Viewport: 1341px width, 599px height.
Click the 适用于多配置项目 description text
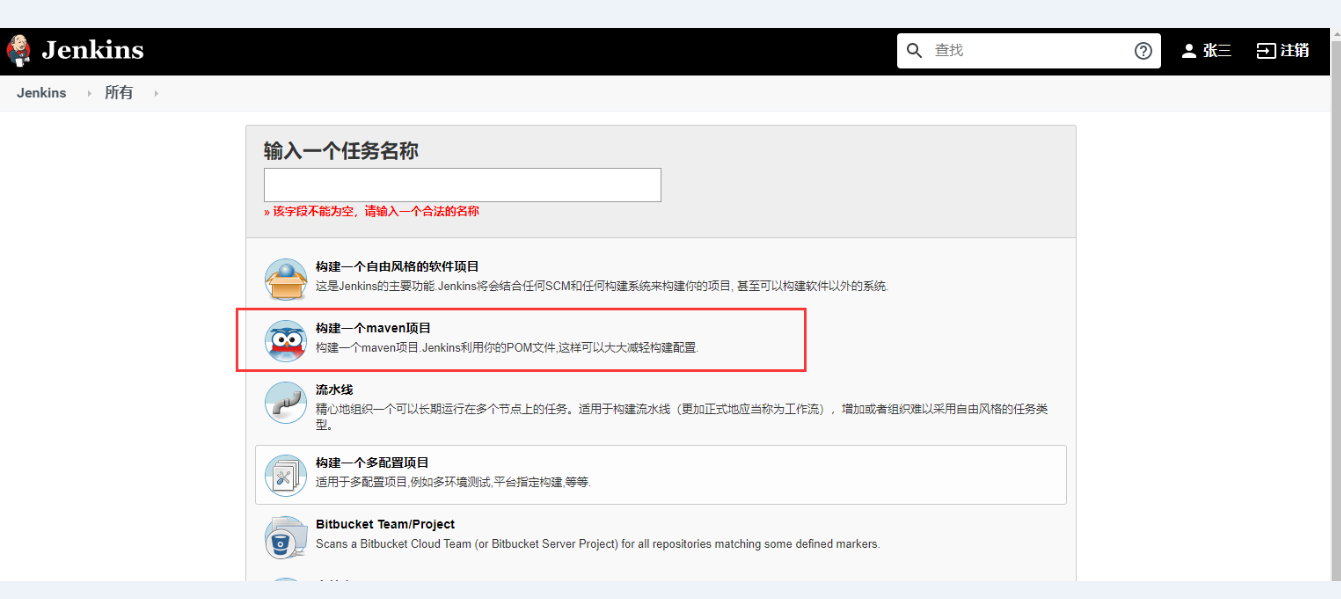click(x=454, y=482)
